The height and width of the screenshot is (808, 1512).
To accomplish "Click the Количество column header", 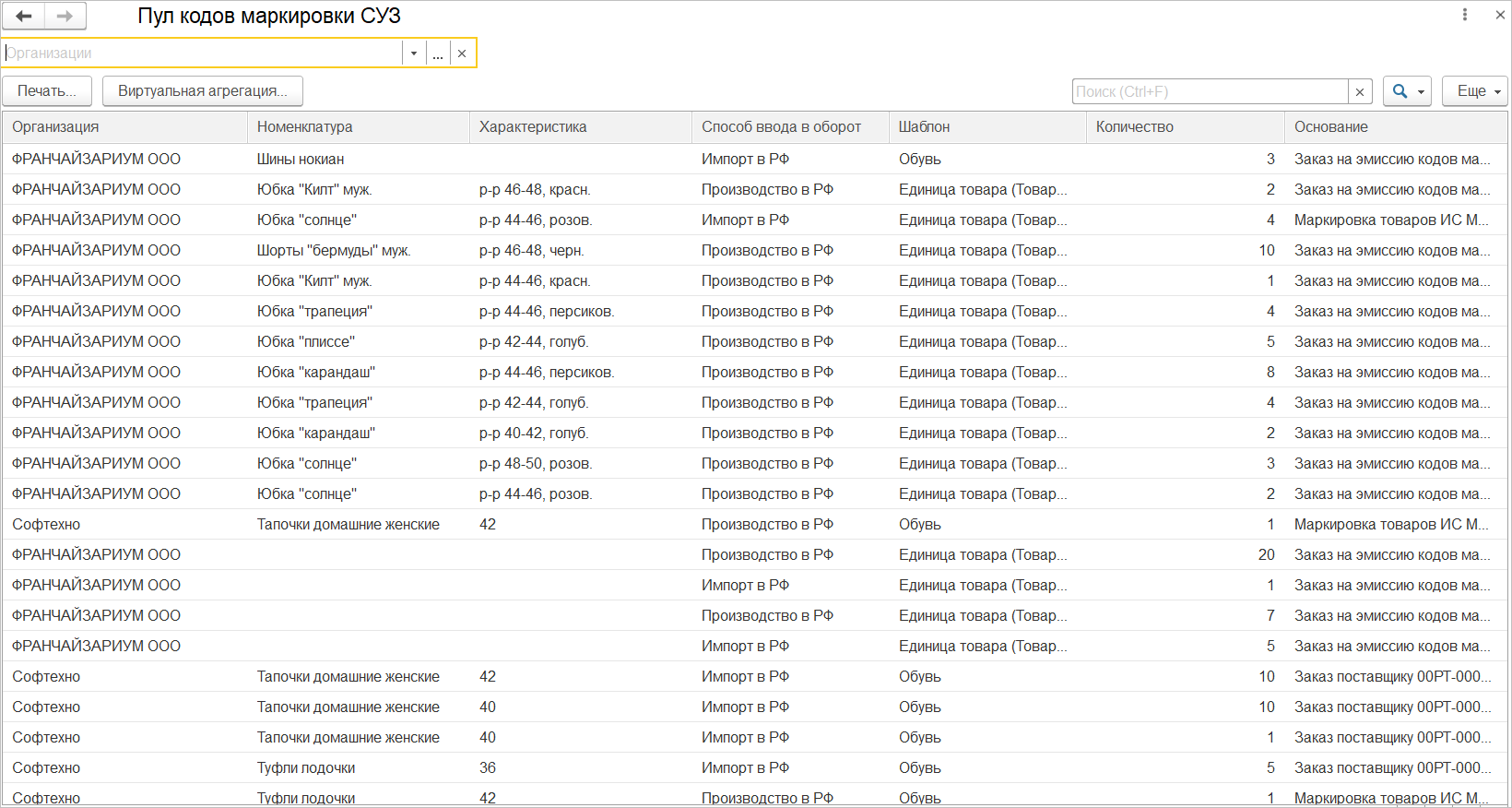I will tap(1185, 127).
